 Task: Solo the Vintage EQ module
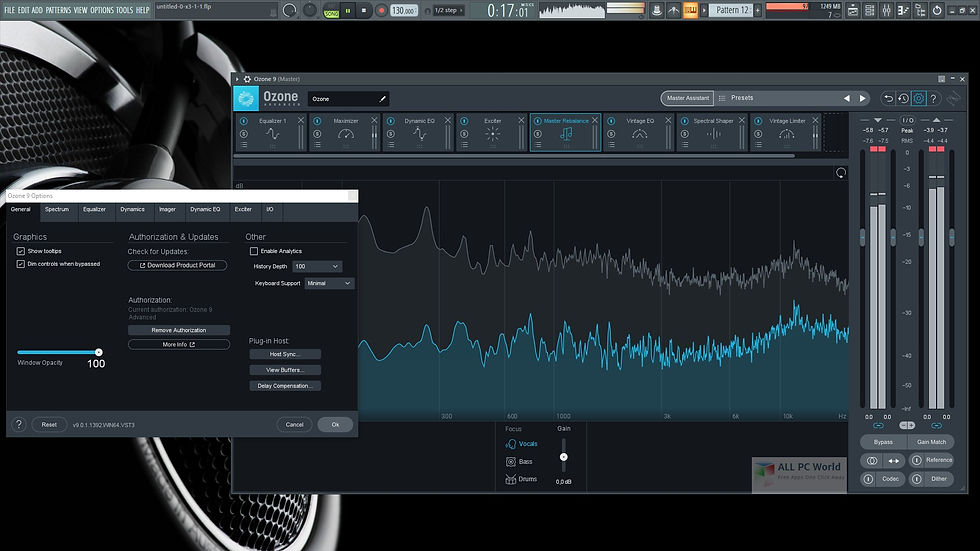pyautogui.click(x=611, y=134)
